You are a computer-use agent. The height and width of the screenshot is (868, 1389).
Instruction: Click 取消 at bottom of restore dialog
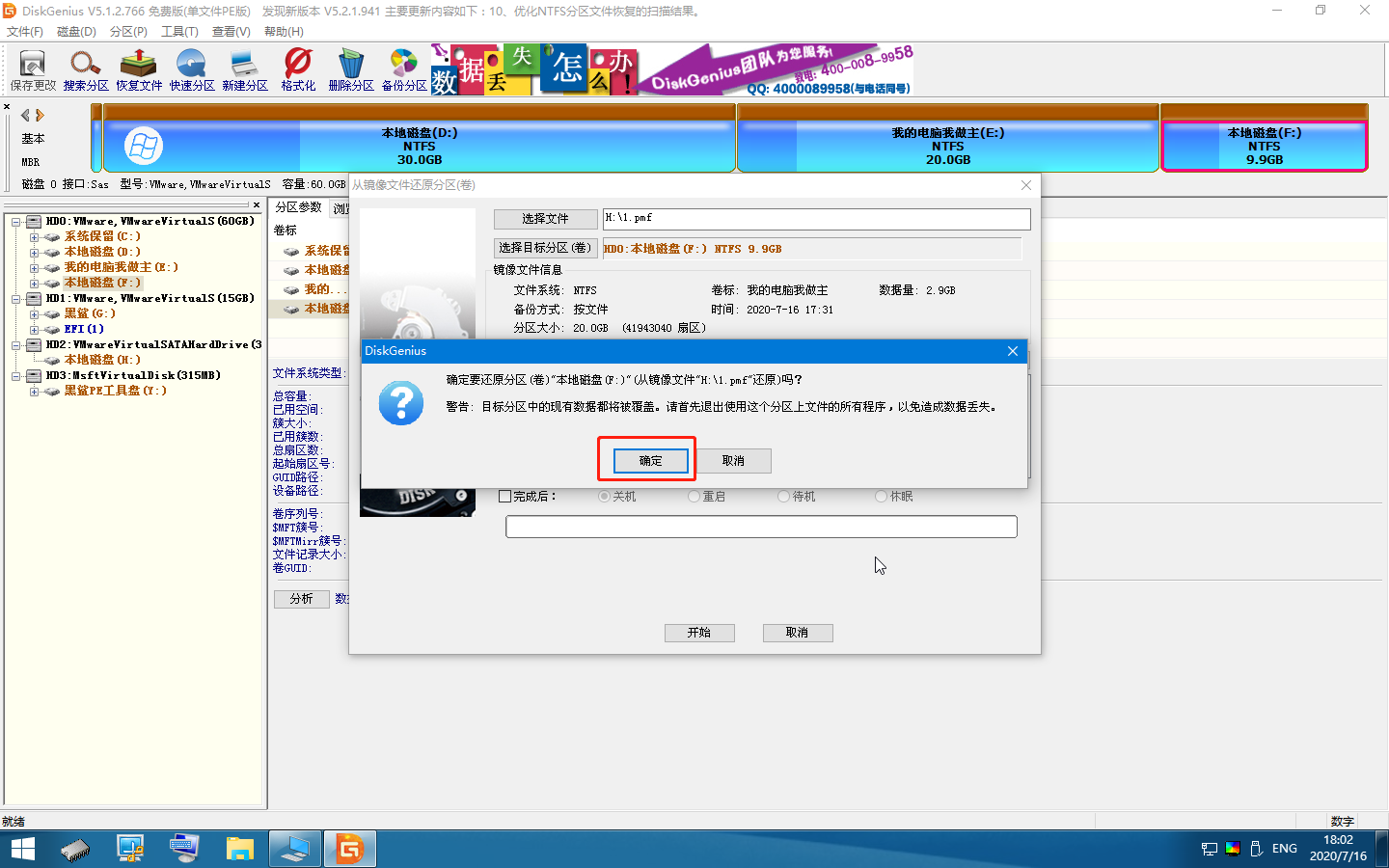tap(797, 633)
